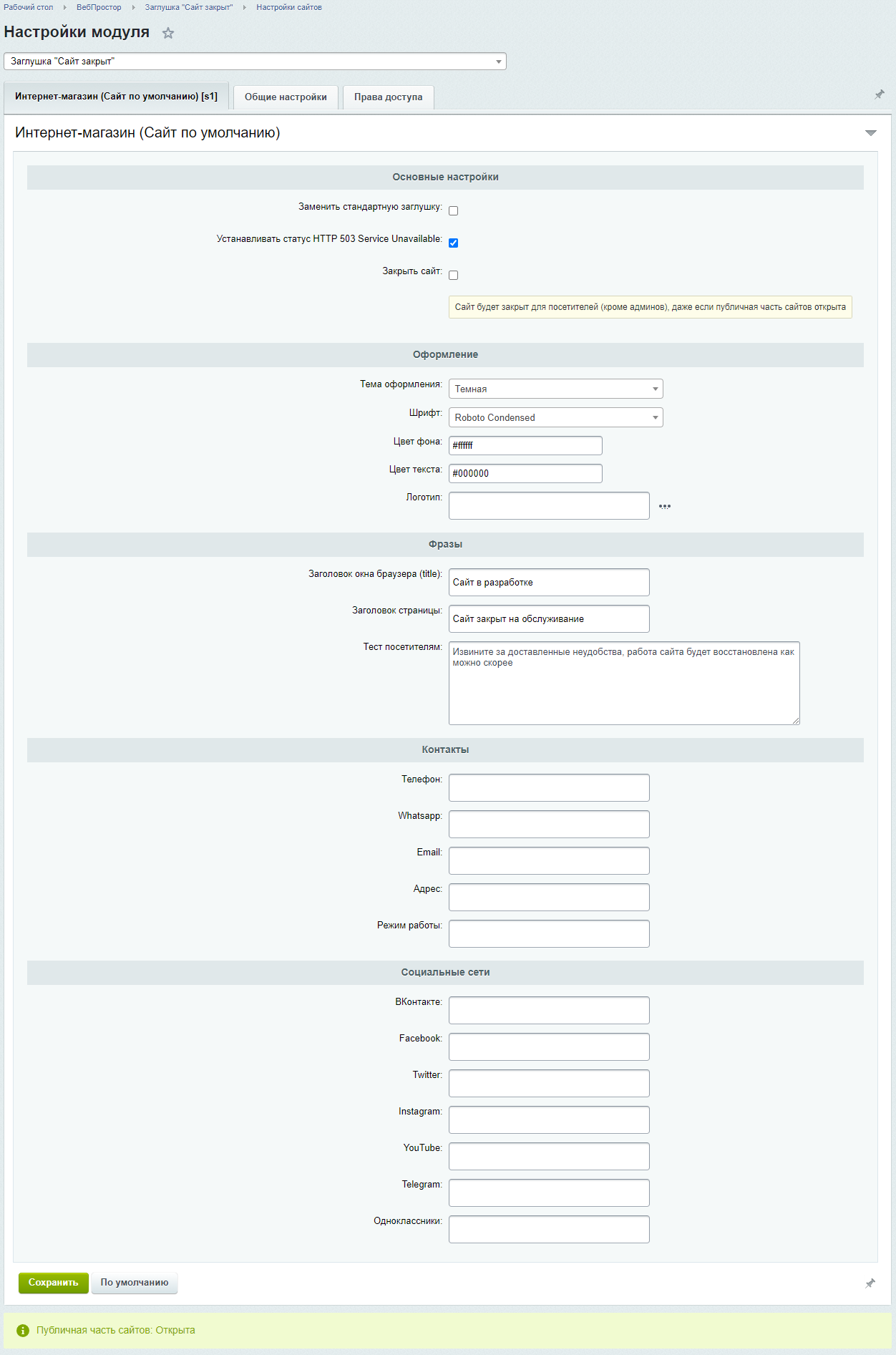The width and height of the screenshot is (896, 1355).
Task: Enable the Заменить стандартную заглушку checkbox
Action: (x=453, y=210)
